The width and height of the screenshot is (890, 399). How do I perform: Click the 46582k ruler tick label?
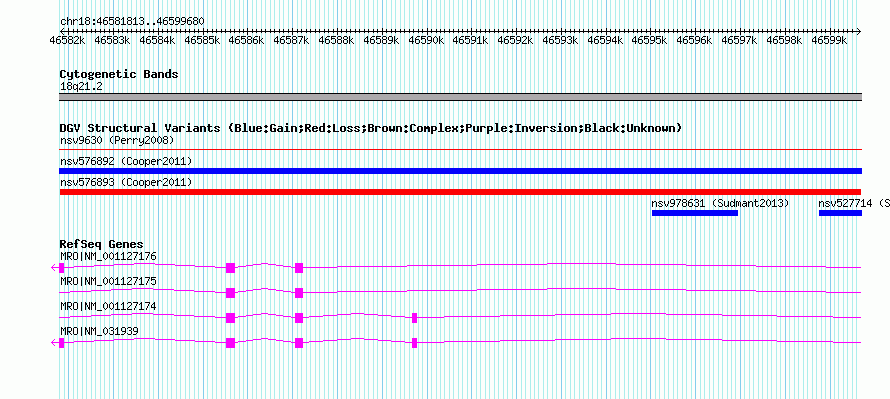click(67, 41)
